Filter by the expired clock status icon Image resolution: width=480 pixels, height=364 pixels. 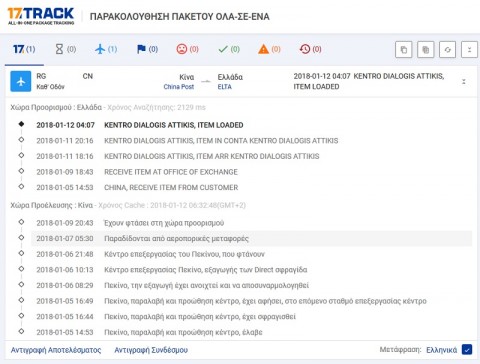coord(310,49)
